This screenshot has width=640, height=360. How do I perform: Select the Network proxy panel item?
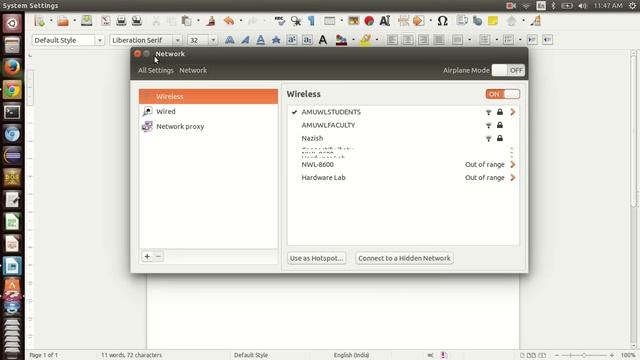click(x=208, y=127)
